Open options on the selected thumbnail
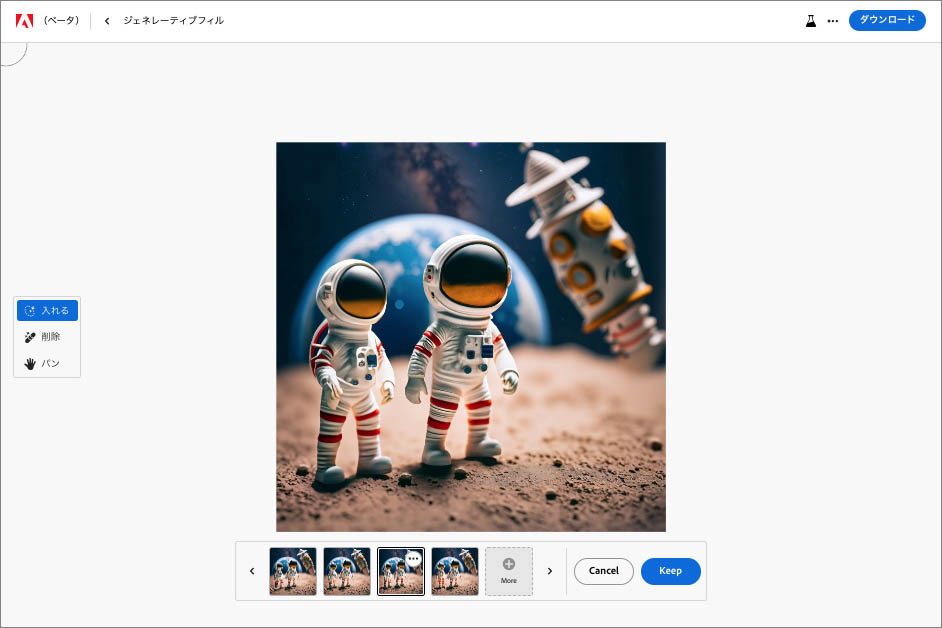The height and width of the screenshot is (628, 942). click(x=413, y=558)
